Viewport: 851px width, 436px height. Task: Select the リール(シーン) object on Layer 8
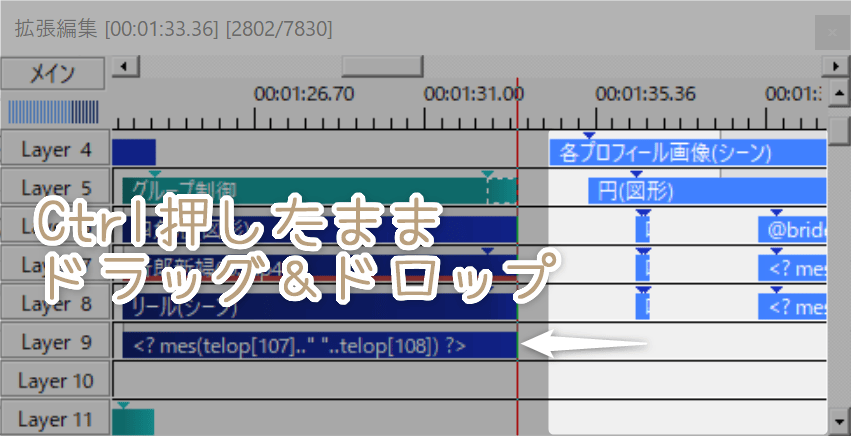pyautogui.click(x=320, y=307)
